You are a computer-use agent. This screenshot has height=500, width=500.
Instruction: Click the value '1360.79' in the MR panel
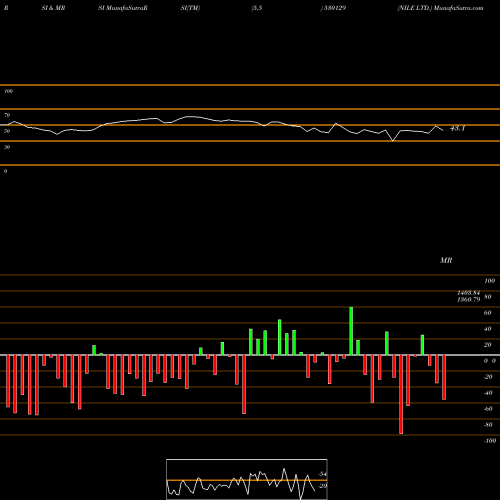pyautogui.click(x=468, y=299)
